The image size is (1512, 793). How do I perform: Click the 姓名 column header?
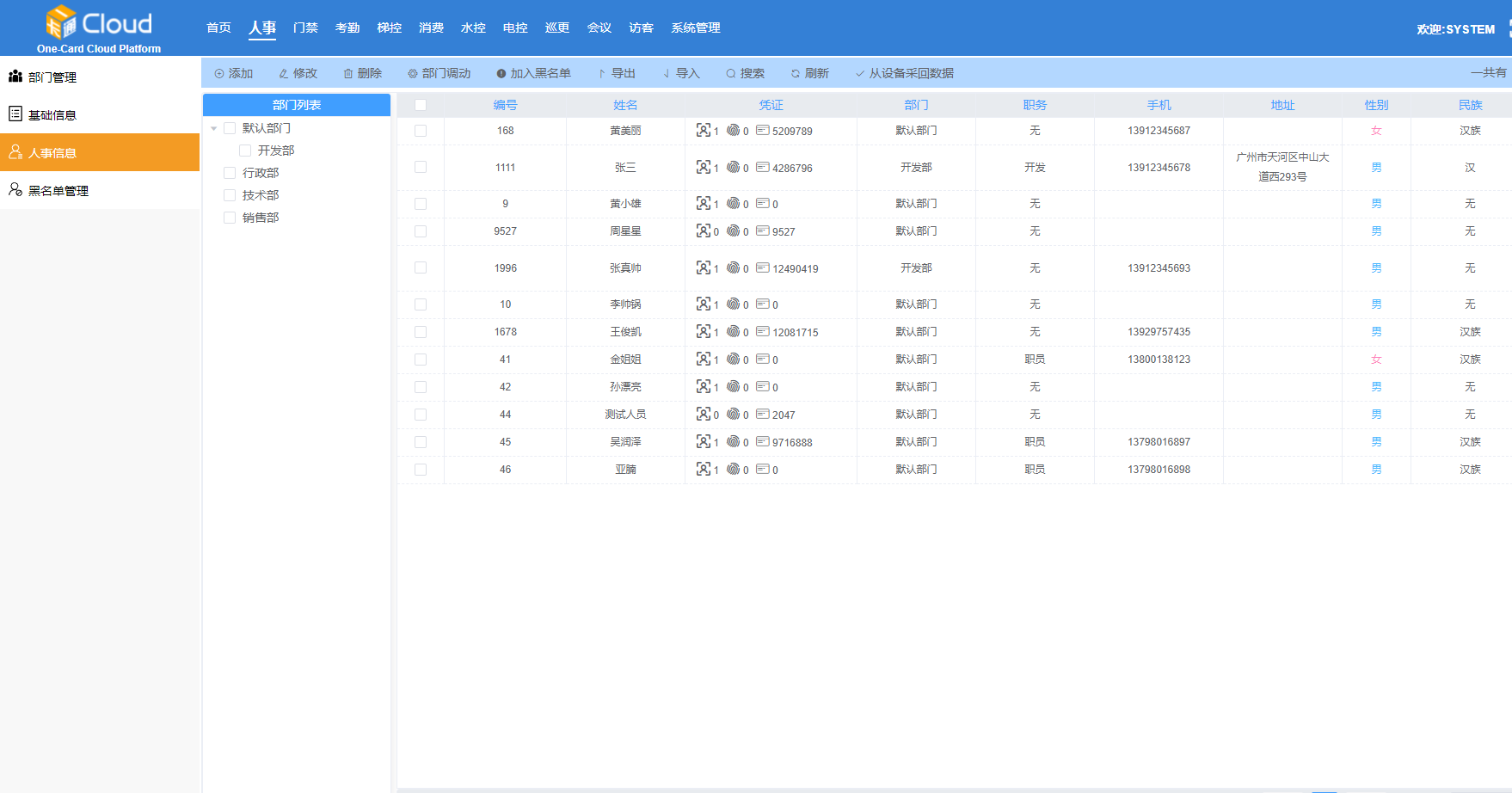625,105
